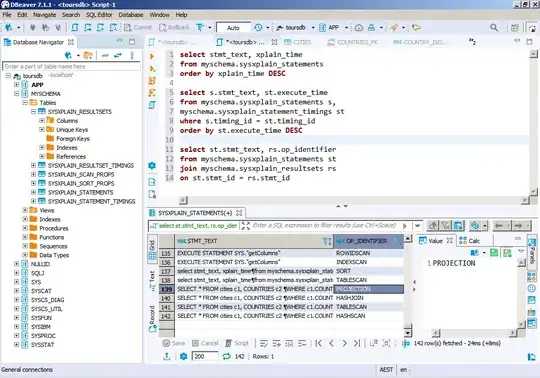
Task: Click the table name filter input field
Action: pyautogui.click(x=71, y=66)
